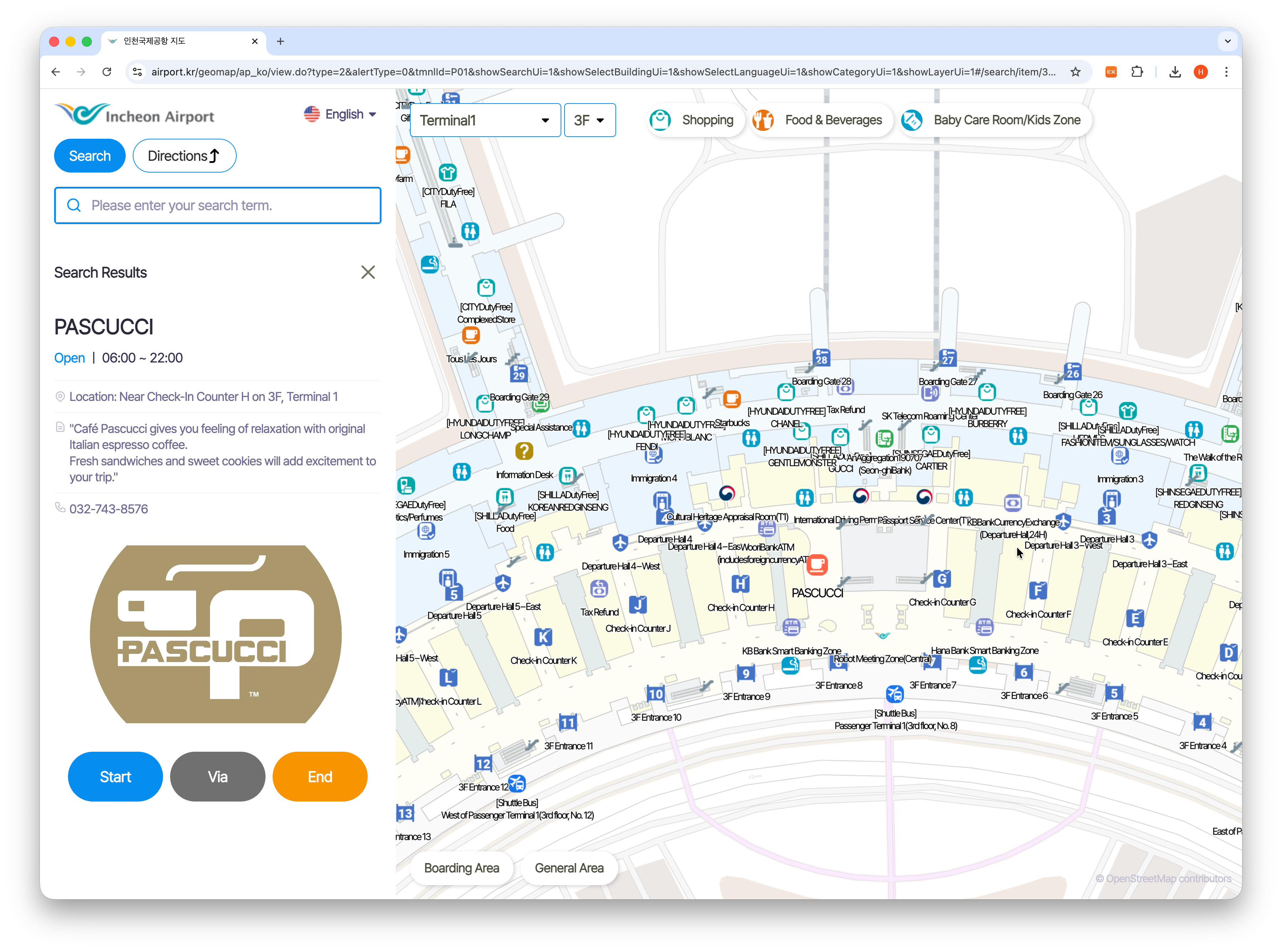Screen dimensions: 1282x952
Task: Click the search term input field
Action: click(218, 205)
